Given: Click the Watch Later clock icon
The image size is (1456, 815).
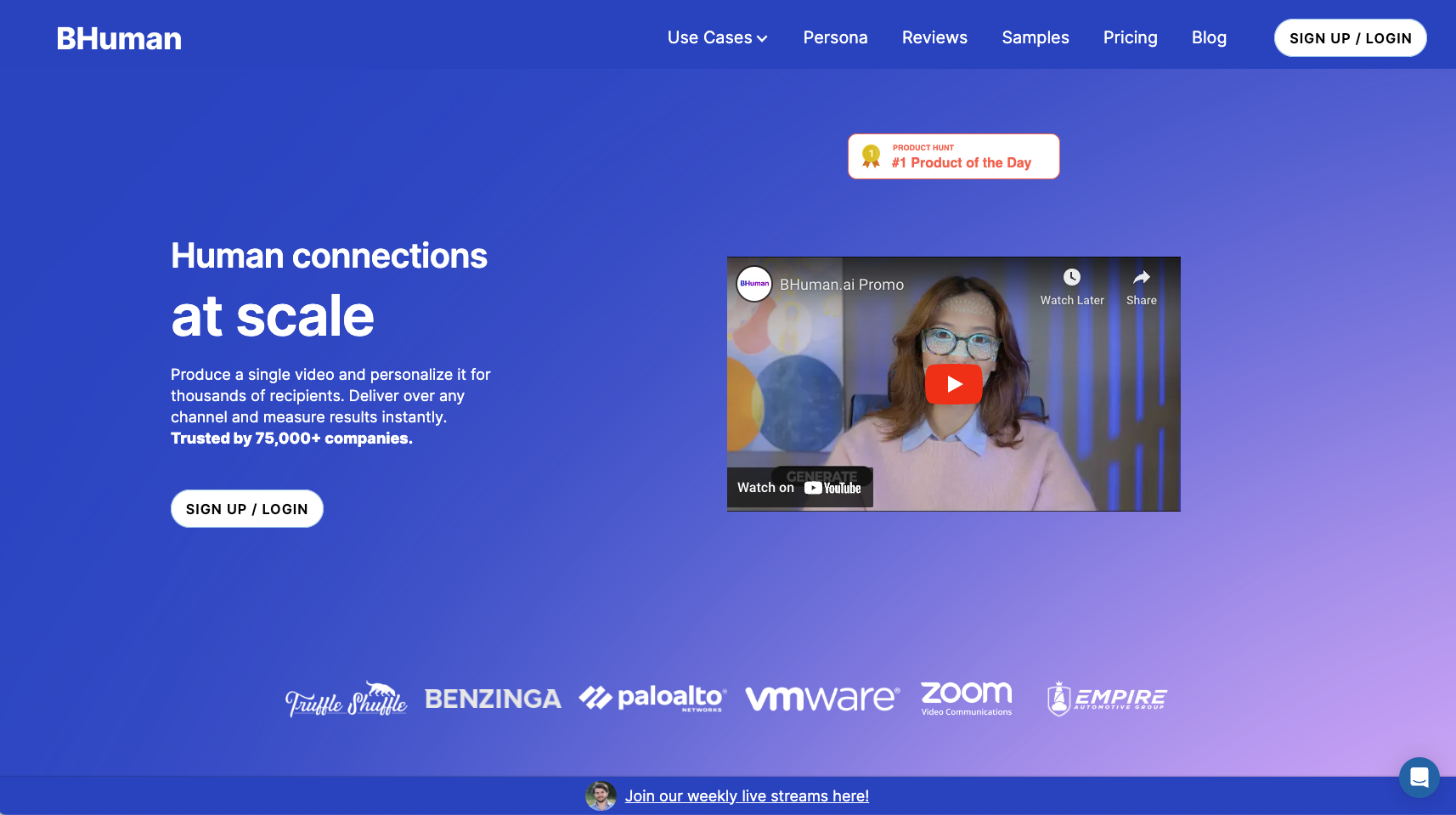Looking at the screenshot, I should coord(1072,278).
